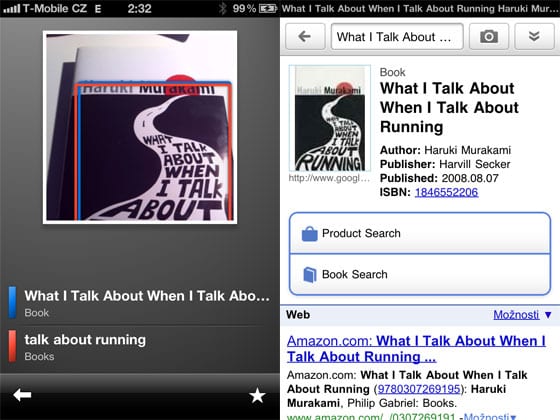Tap the book cover thumbnail in results
Viewport: 560px width, 420px height.
(330, 118)
